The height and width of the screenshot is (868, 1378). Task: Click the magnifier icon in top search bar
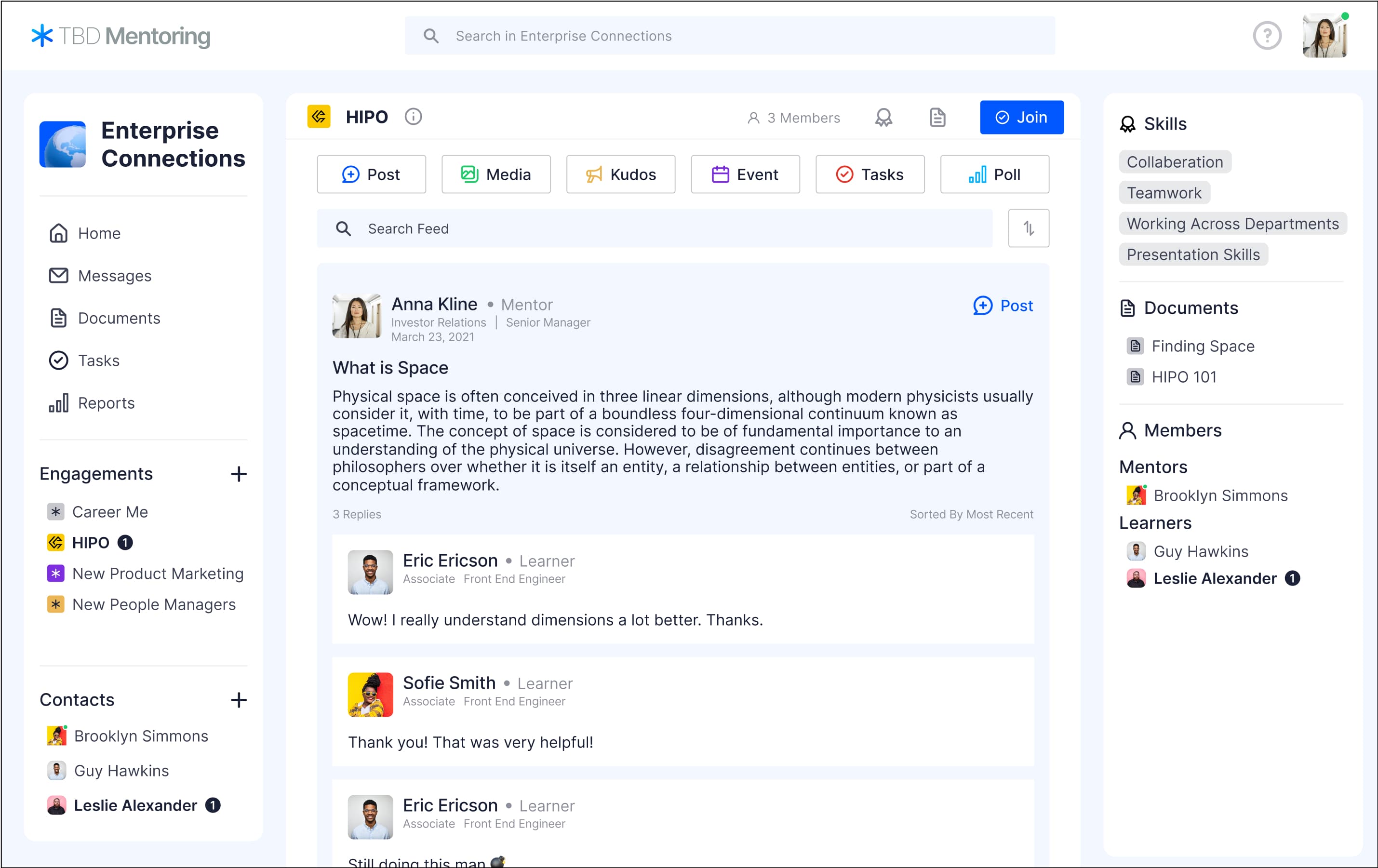431,36
